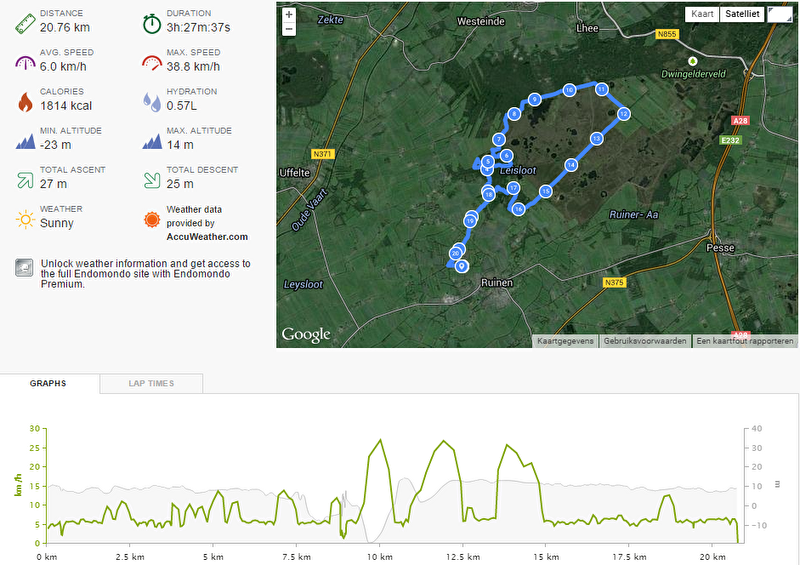The height and width of the screenshot is (565, 800).
Task: Switch map to Satelliet view
Action: click(x=742, y=14)
